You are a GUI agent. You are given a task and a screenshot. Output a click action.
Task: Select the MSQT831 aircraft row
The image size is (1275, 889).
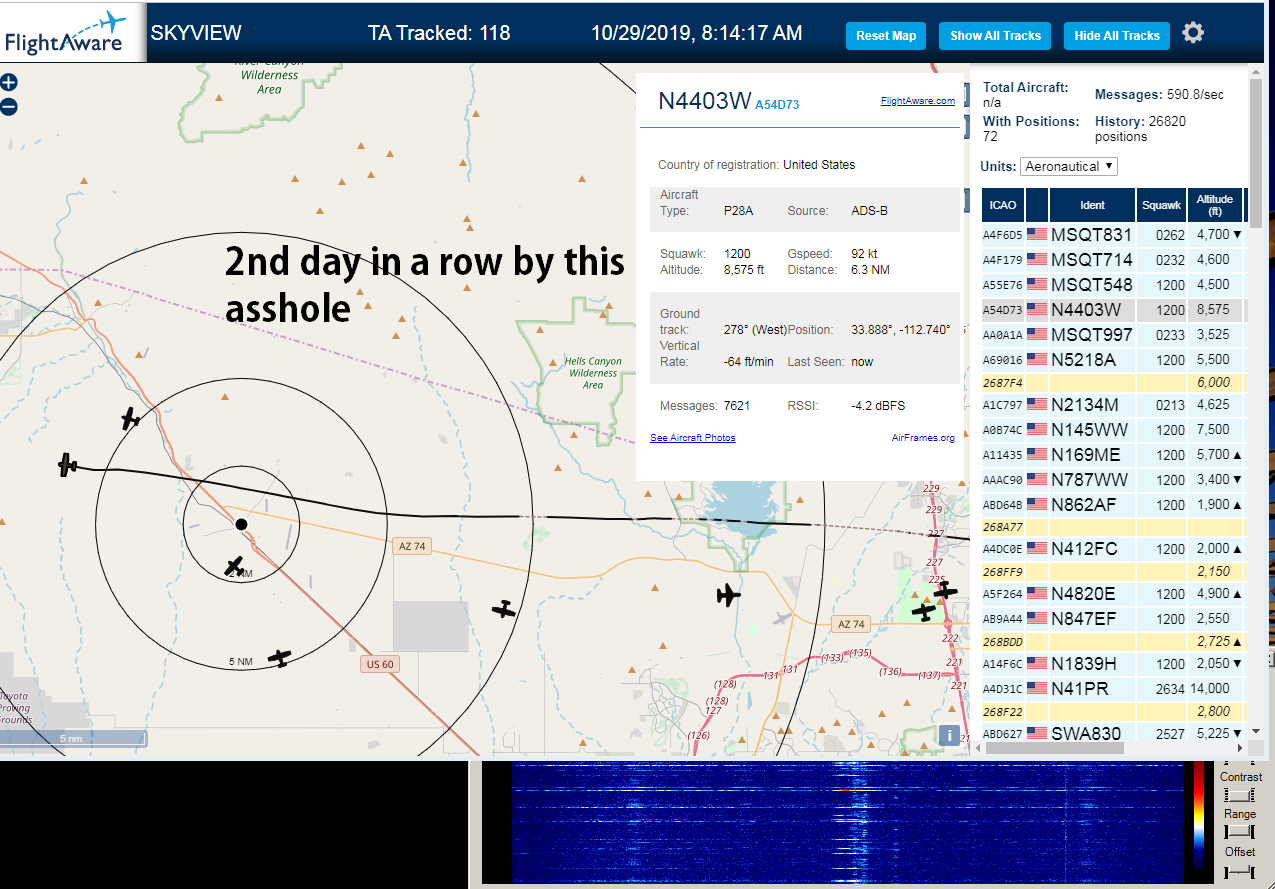click(x=1113, y=235)
